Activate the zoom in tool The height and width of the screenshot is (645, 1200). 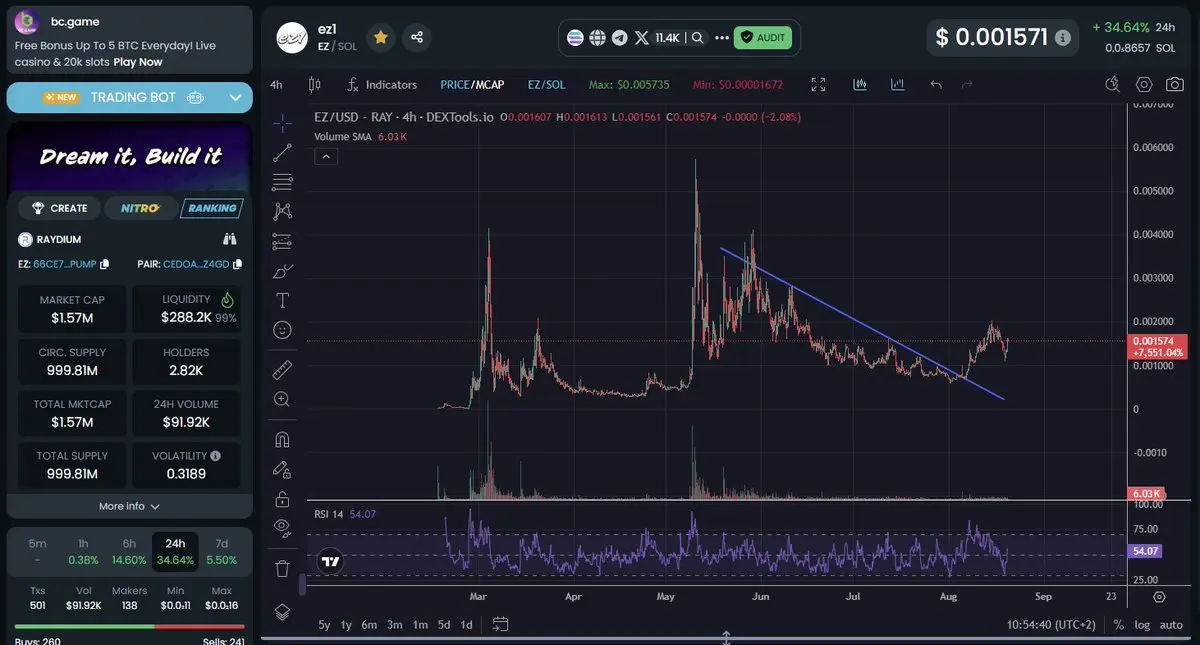click(282, 399)
